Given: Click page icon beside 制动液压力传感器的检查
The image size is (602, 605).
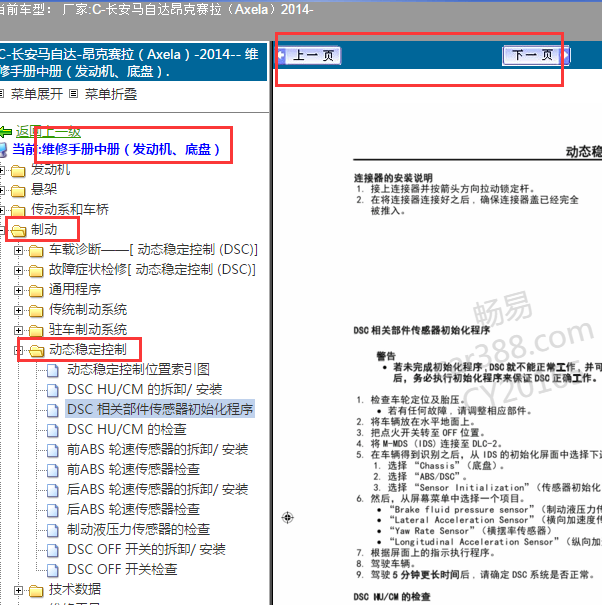Looking at the screenshot, I should click(52, 531).
